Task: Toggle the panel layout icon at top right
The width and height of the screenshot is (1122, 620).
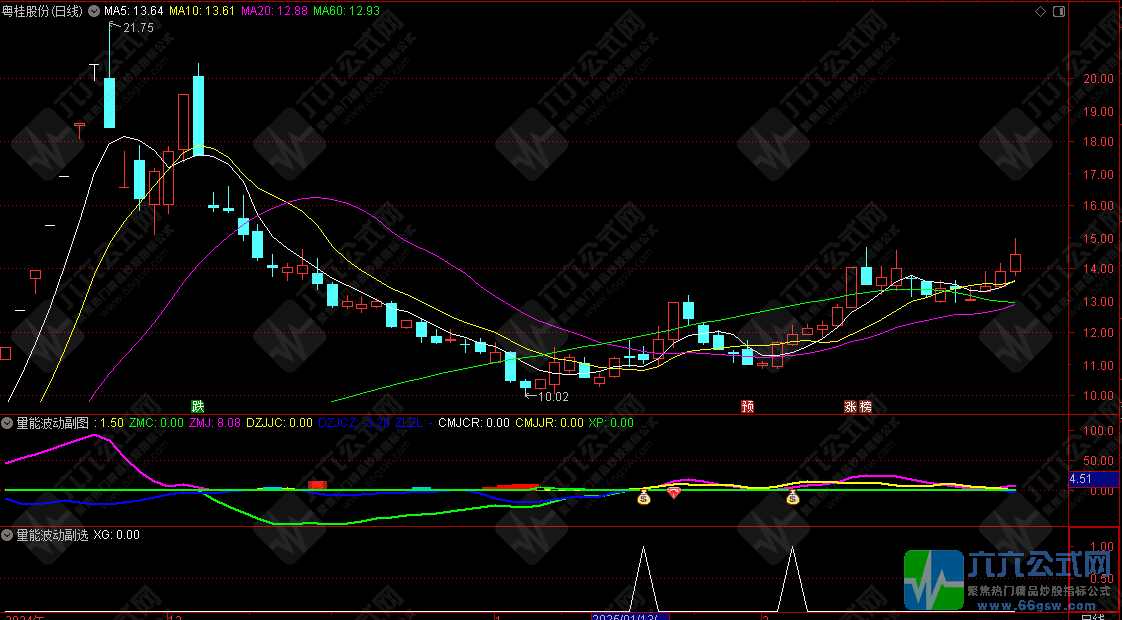Action: coord(1056,11)
